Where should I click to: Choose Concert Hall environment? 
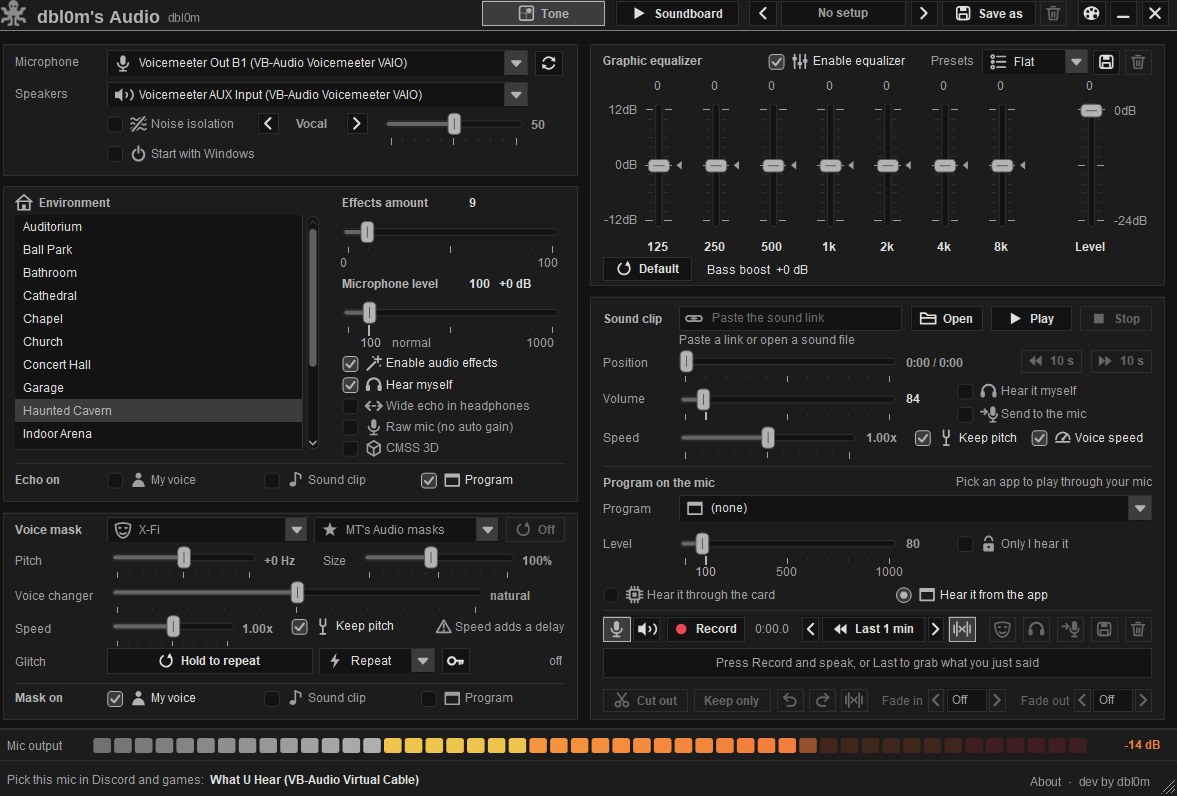[x=158, y=365]
